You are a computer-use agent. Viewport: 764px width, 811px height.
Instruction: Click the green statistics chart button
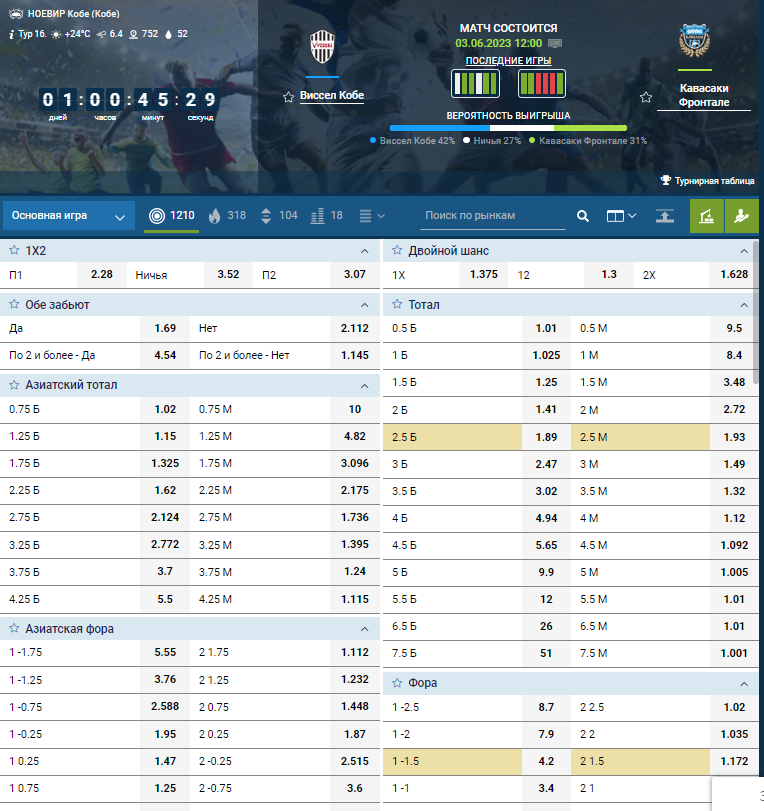(707, 216)
